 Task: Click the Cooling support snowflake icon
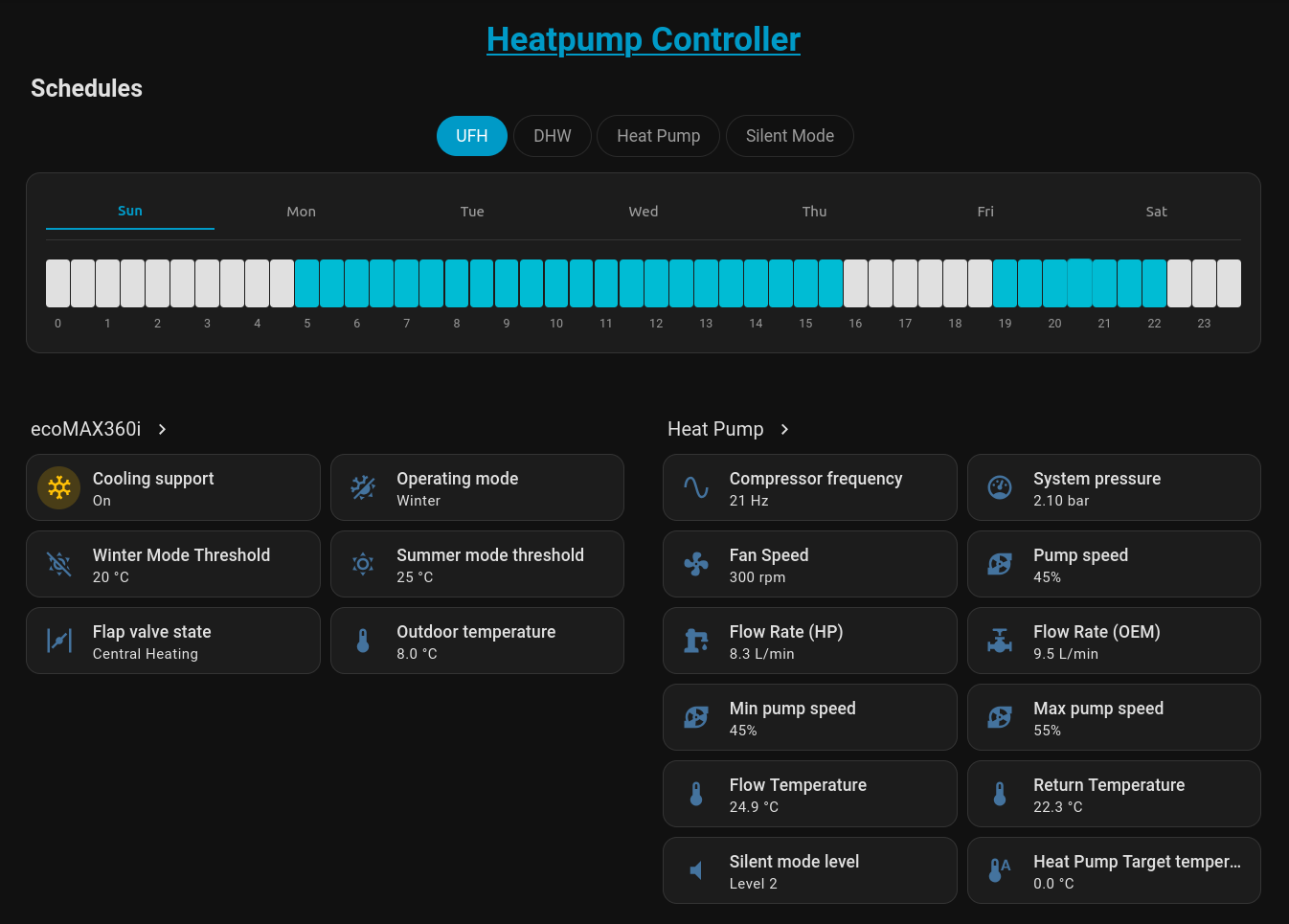tap(58, 487)
